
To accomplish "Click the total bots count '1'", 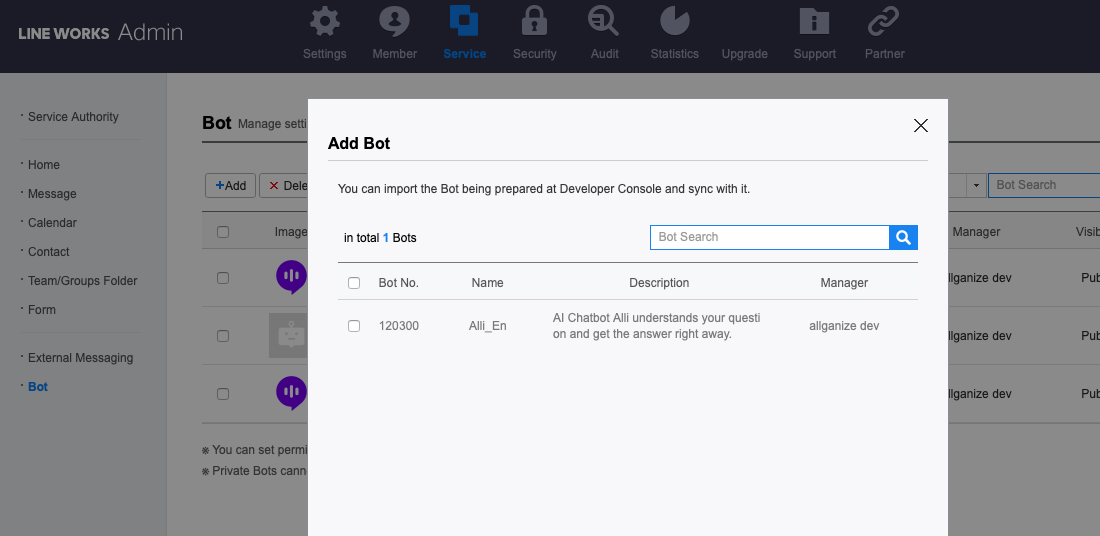I will tap(386, 238).
